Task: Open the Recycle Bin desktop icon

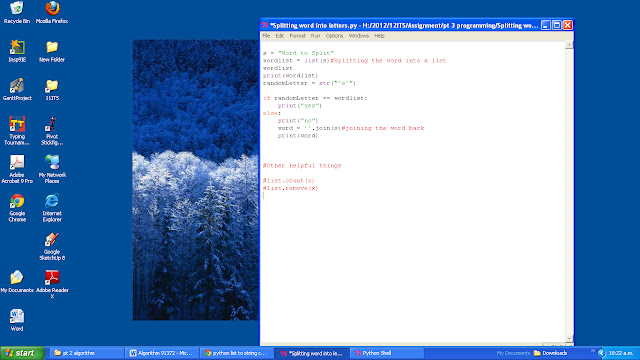Action: point(17,12)
